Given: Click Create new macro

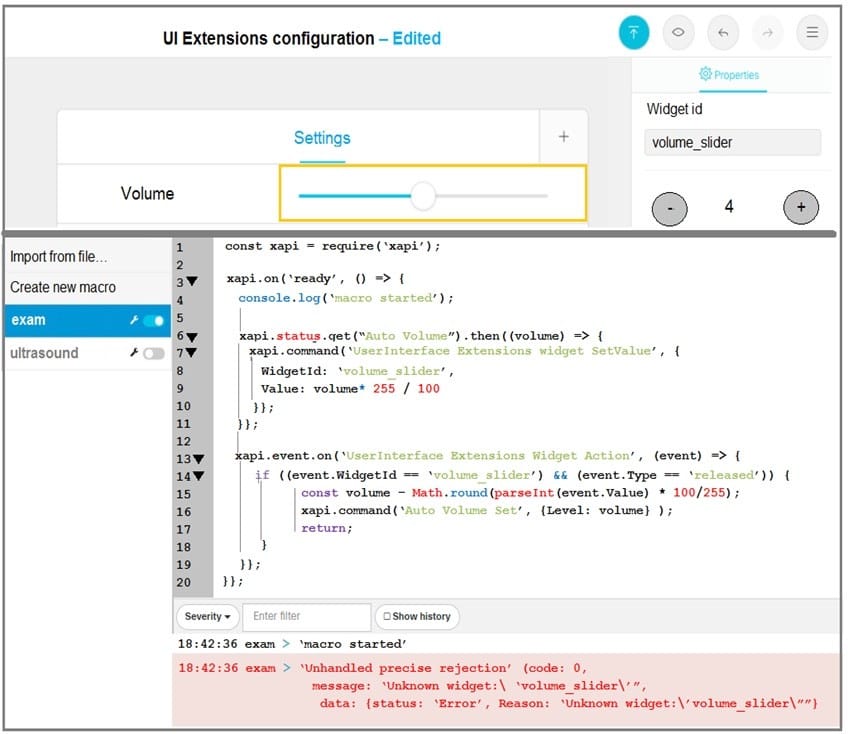Looking at the screenshot, I should pos(63,288).
